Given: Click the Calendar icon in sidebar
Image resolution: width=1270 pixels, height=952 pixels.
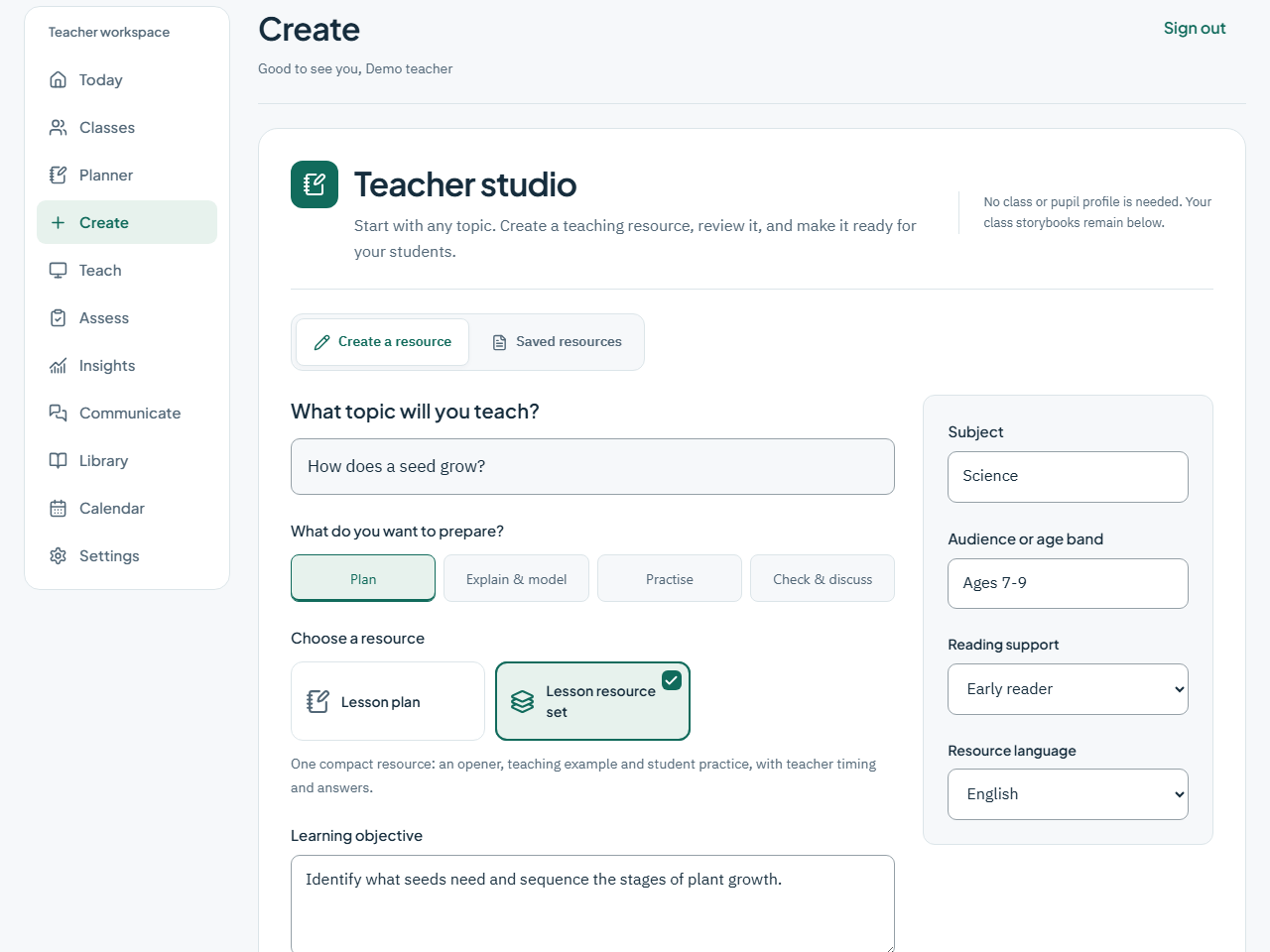Looking at the screenshot, I should 59,509.
